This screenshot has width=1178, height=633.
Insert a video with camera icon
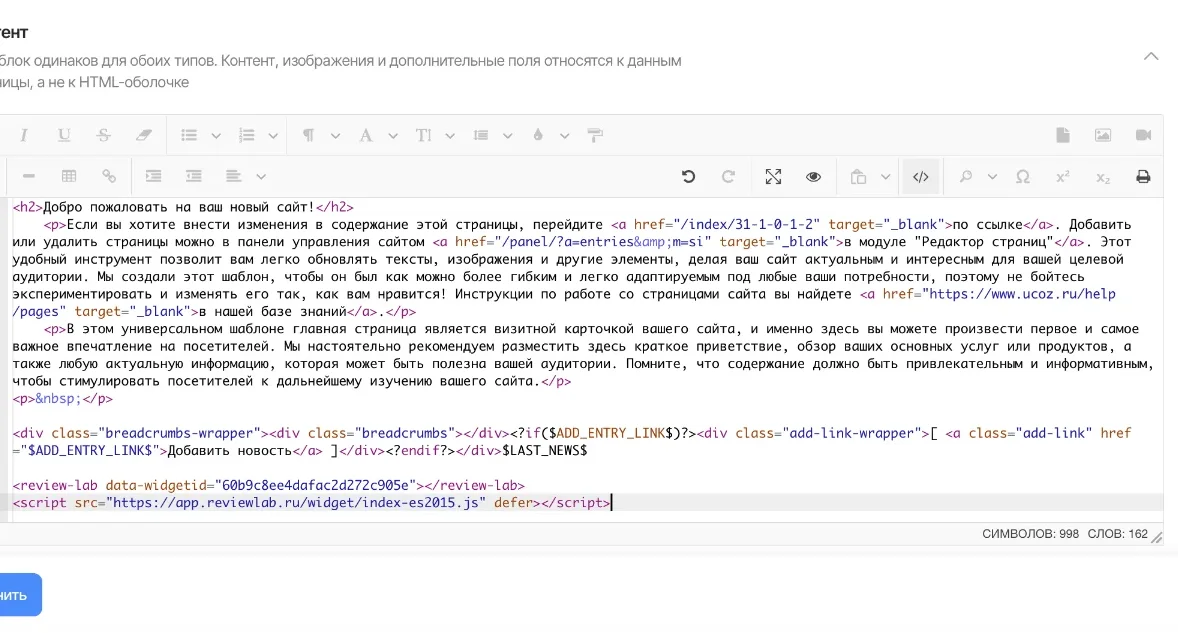1143,135
